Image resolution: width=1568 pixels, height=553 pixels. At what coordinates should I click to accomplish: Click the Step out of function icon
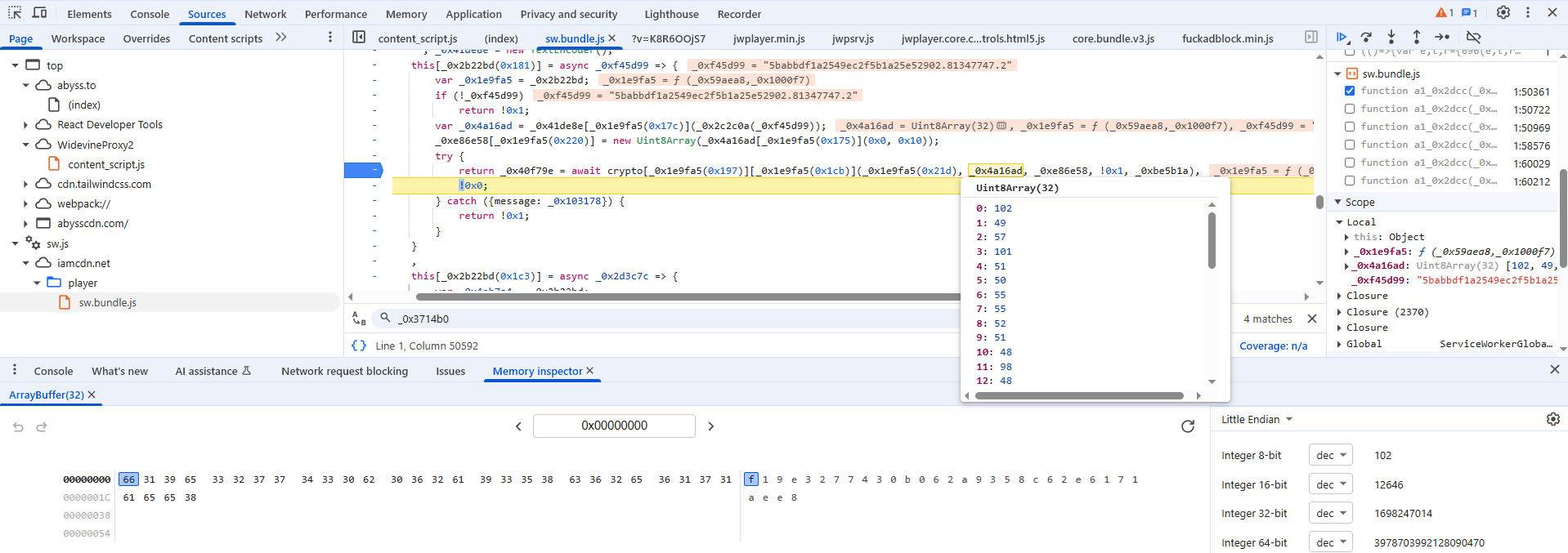[x=1417, y=37]
